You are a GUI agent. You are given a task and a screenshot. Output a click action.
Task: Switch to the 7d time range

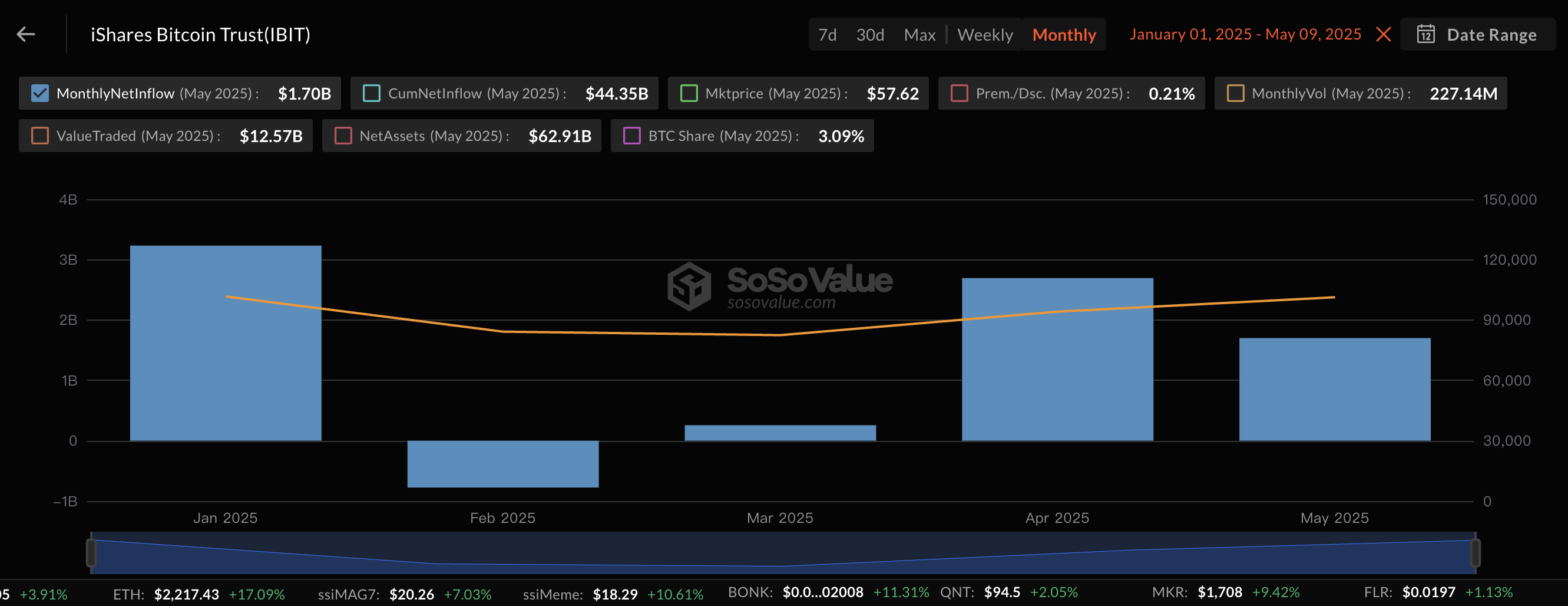click(826, 35)
